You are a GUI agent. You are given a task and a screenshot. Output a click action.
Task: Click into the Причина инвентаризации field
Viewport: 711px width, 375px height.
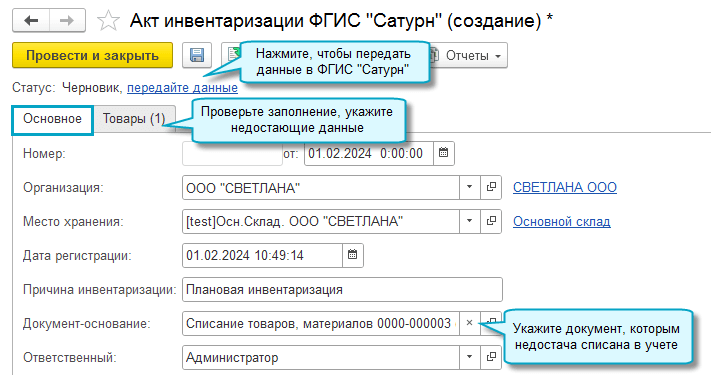(342, 289)
